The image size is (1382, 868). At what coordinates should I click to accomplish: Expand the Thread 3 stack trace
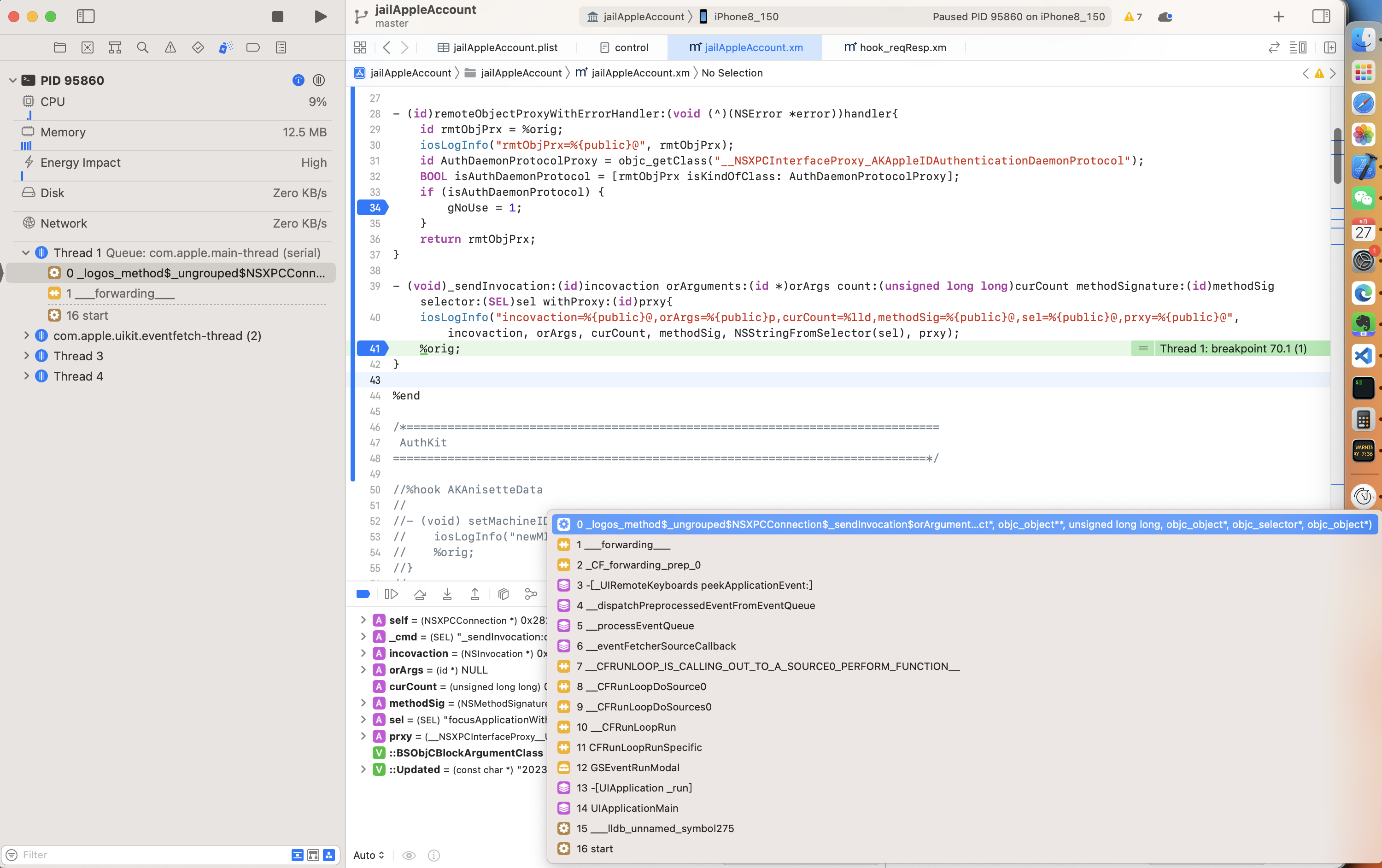tap(26, 355)
